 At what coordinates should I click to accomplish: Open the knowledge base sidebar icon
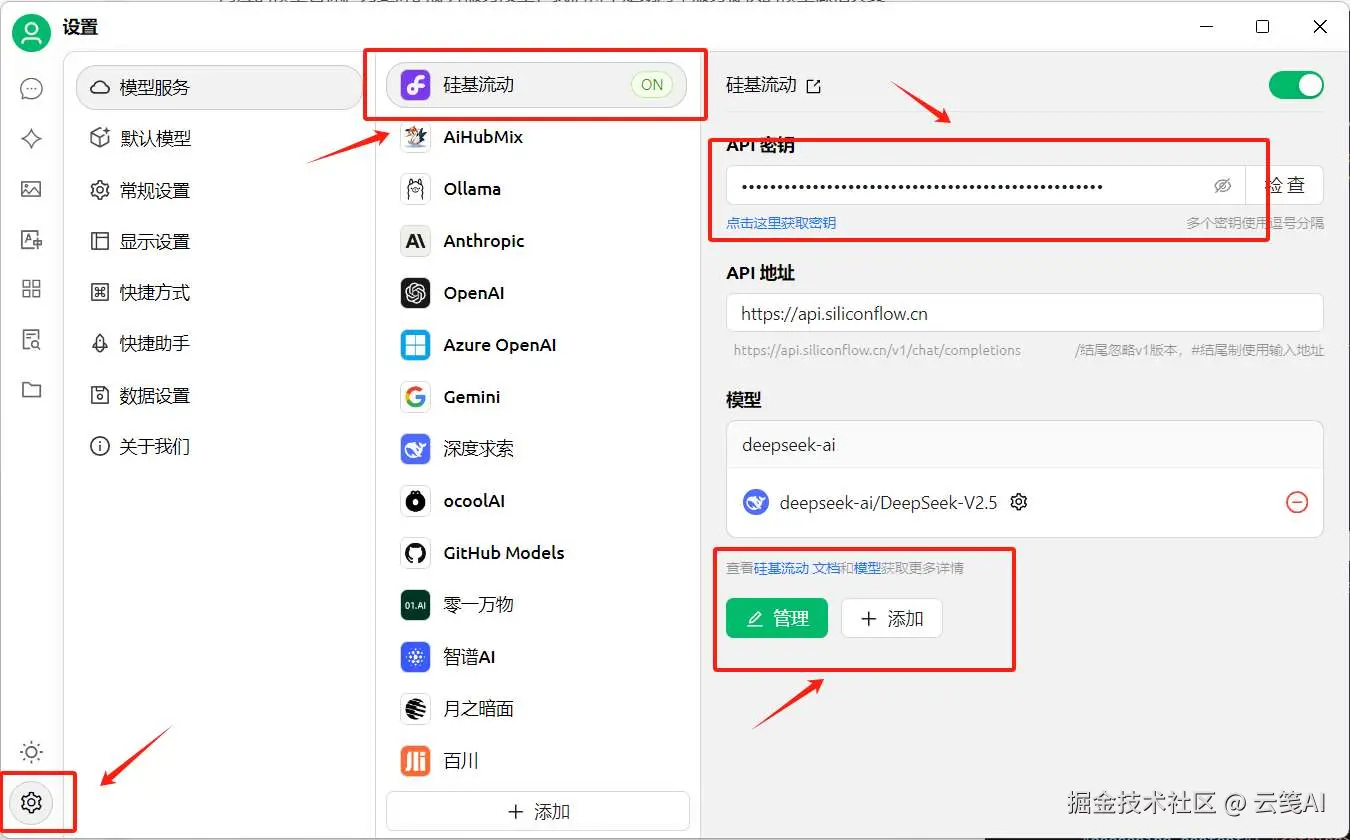31,339
